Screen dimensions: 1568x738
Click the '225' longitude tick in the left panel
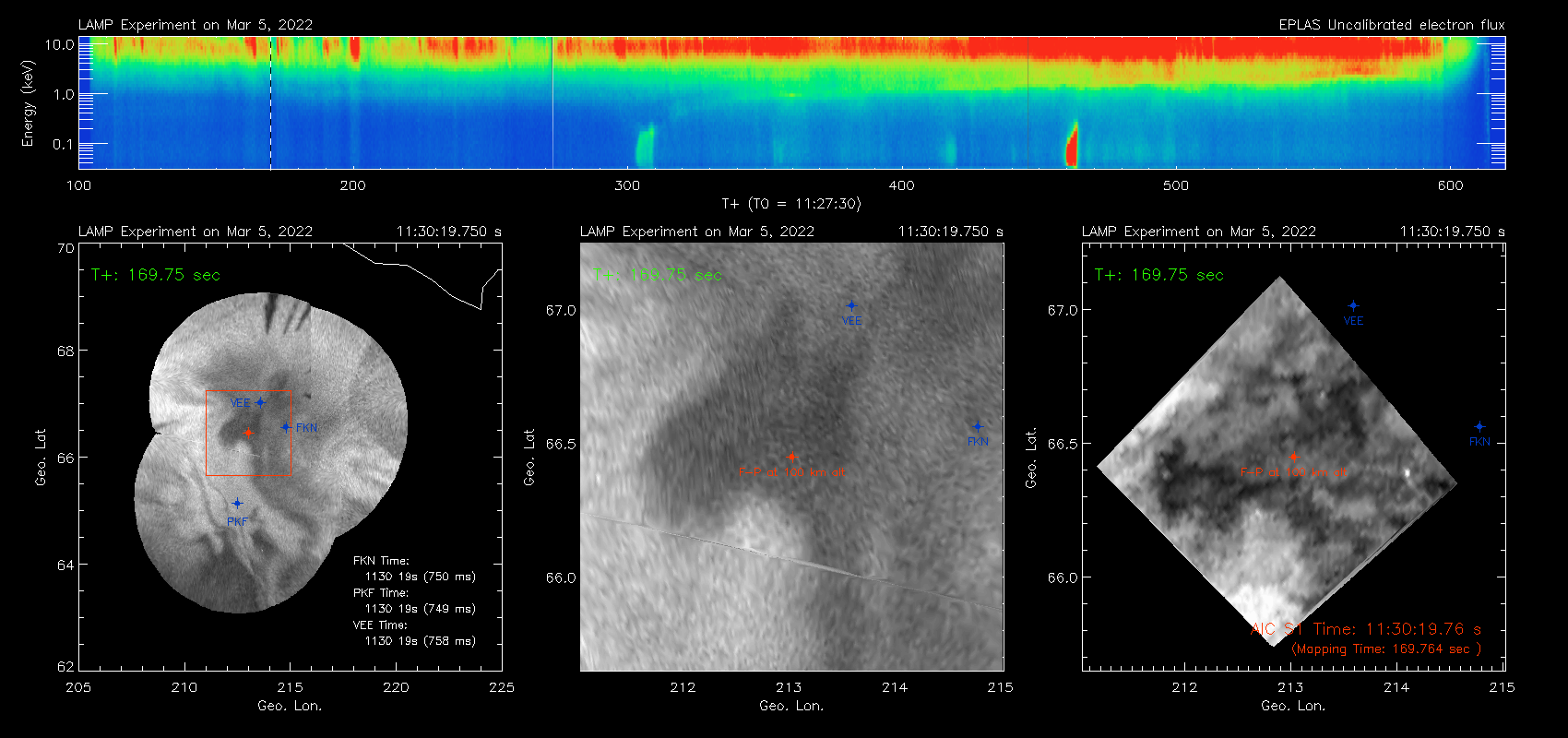[x=502, y=687]
